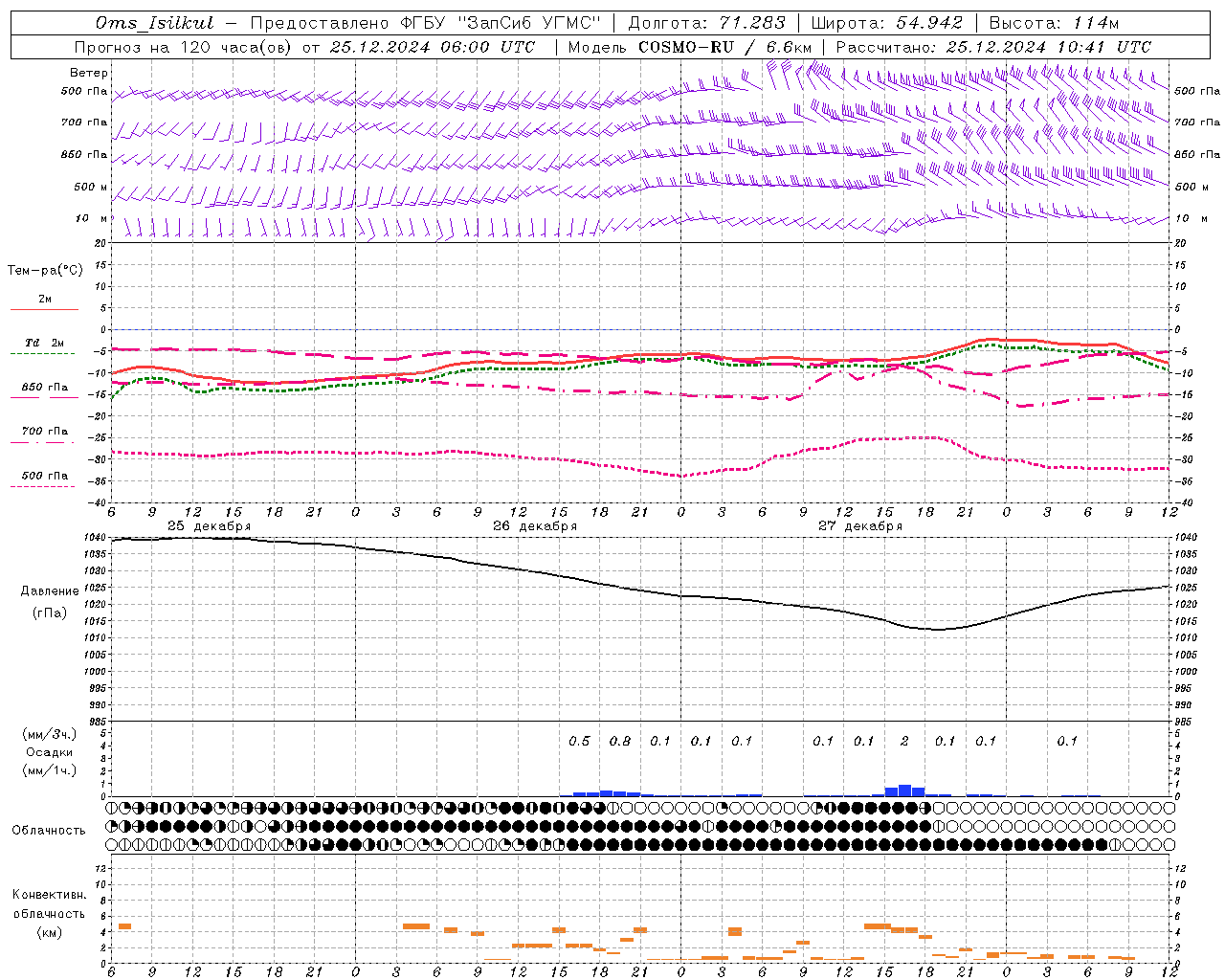Click the 500 м wind level label on left
Image resolution: width=1225 pixels, height=980 pixels.
pyautogui.click(x=91, y=187)
